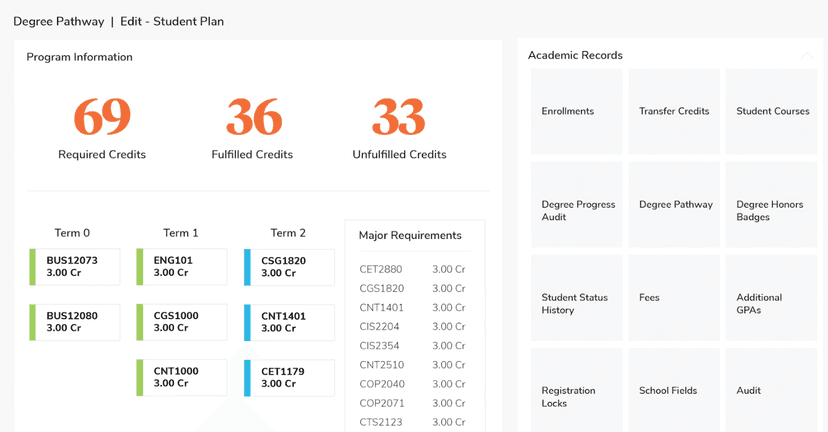This screenshot has height=432, width=828.
Task: Open the Transfer Credits tile
Action: (x=674, y=111)
